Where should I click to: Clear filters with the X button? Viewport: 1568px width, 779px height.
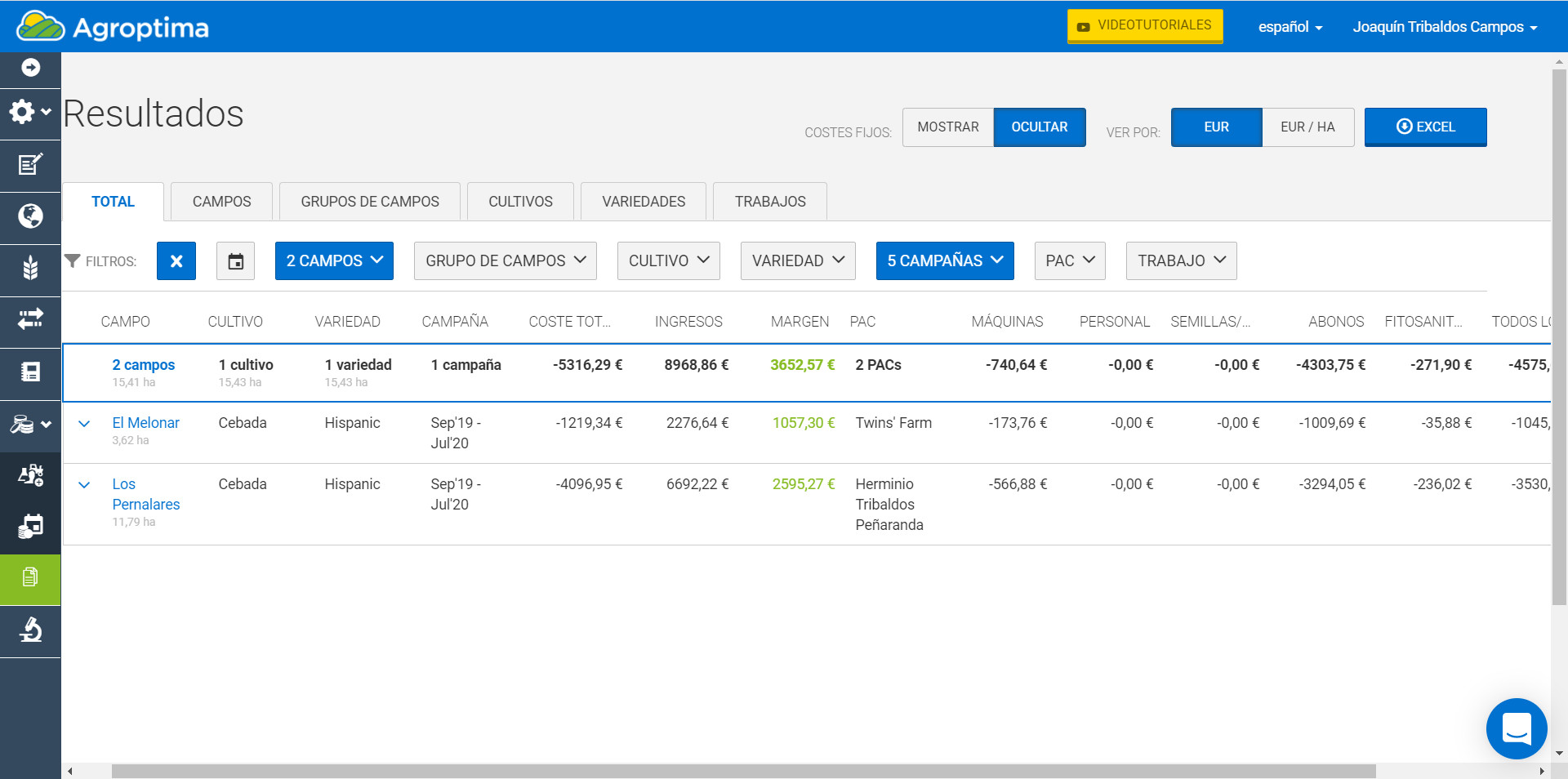tap(176, 261)
